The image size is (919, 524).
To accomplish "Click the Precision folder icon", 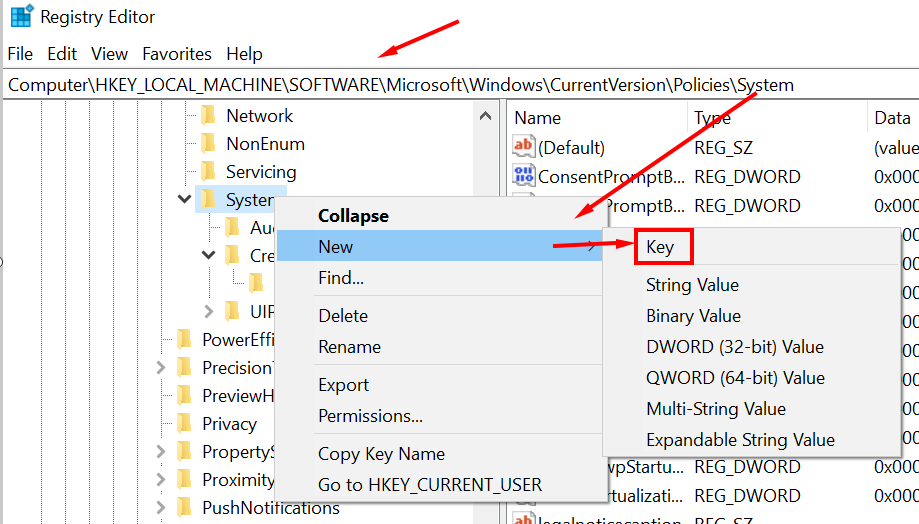I will (x=185, y=368).
